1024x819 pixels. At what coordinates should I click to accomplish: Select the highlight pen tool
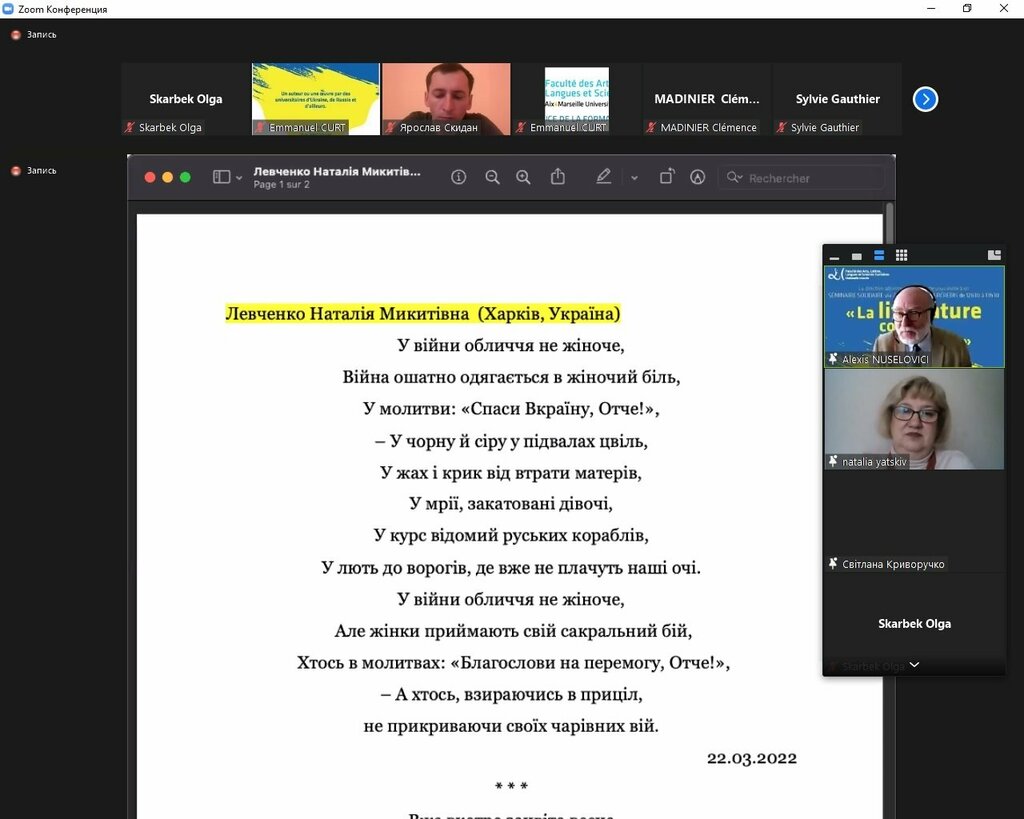pyautogui.click(x=603, y=177)
